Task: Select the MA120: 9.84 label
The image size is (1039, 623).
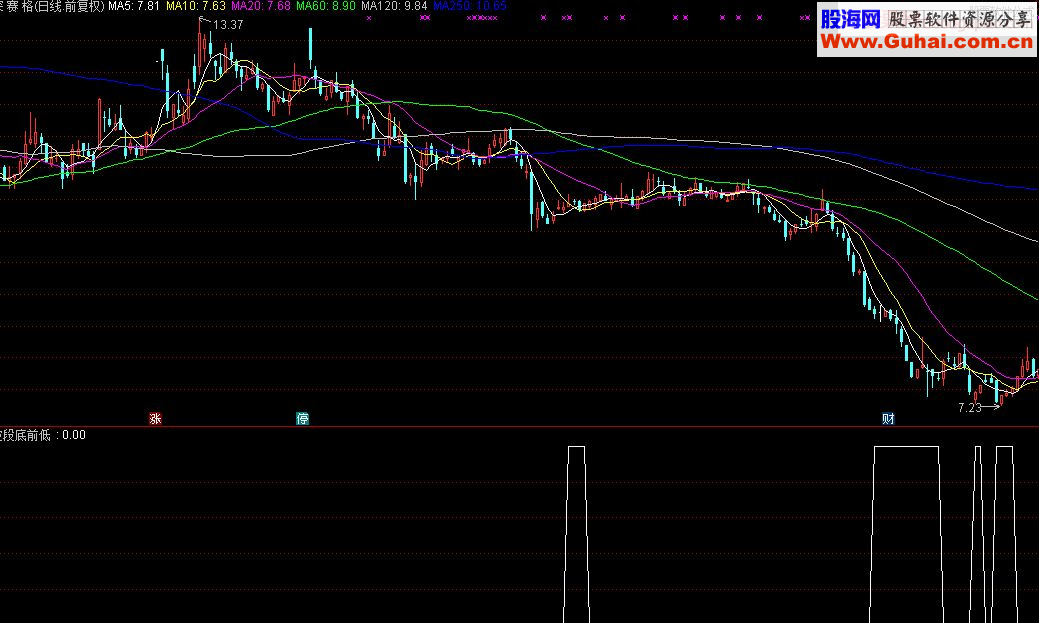Action: coord(394,6)
